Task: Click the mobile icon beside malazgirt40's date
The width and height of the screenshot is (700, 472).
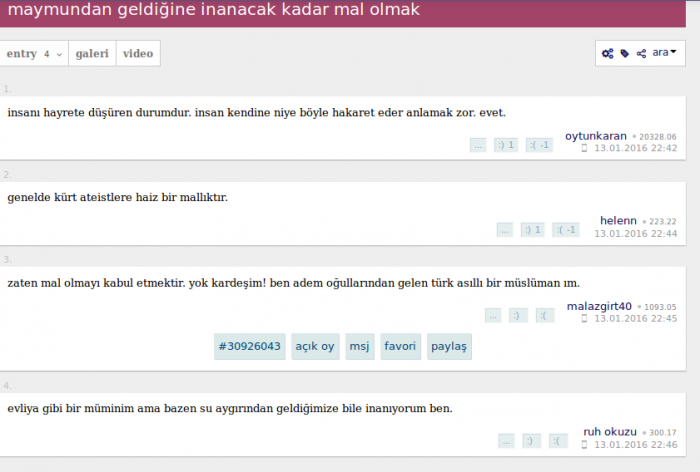Action: 584,319
